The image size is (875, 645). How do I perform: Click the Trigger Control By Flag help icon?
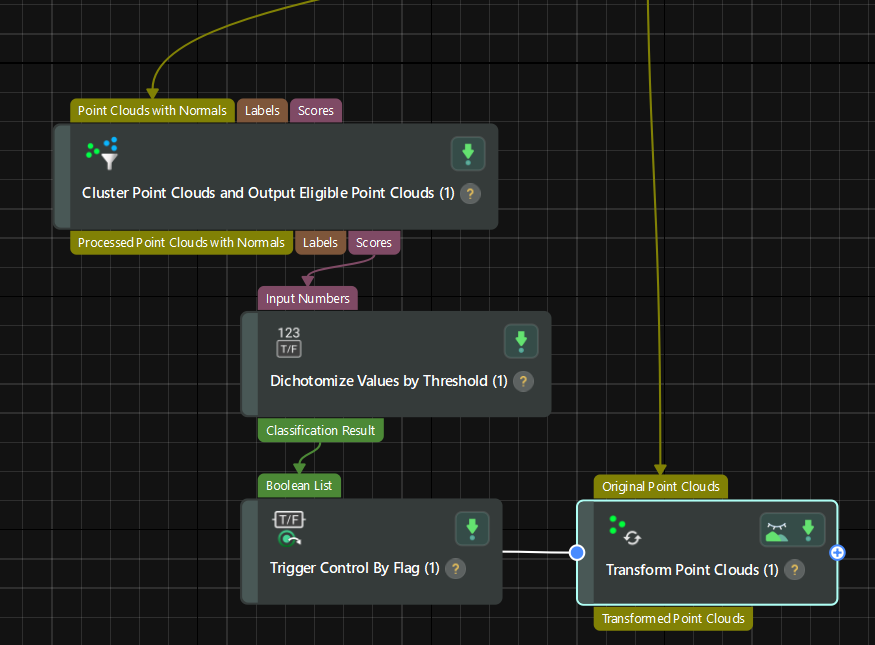(455, 568)
